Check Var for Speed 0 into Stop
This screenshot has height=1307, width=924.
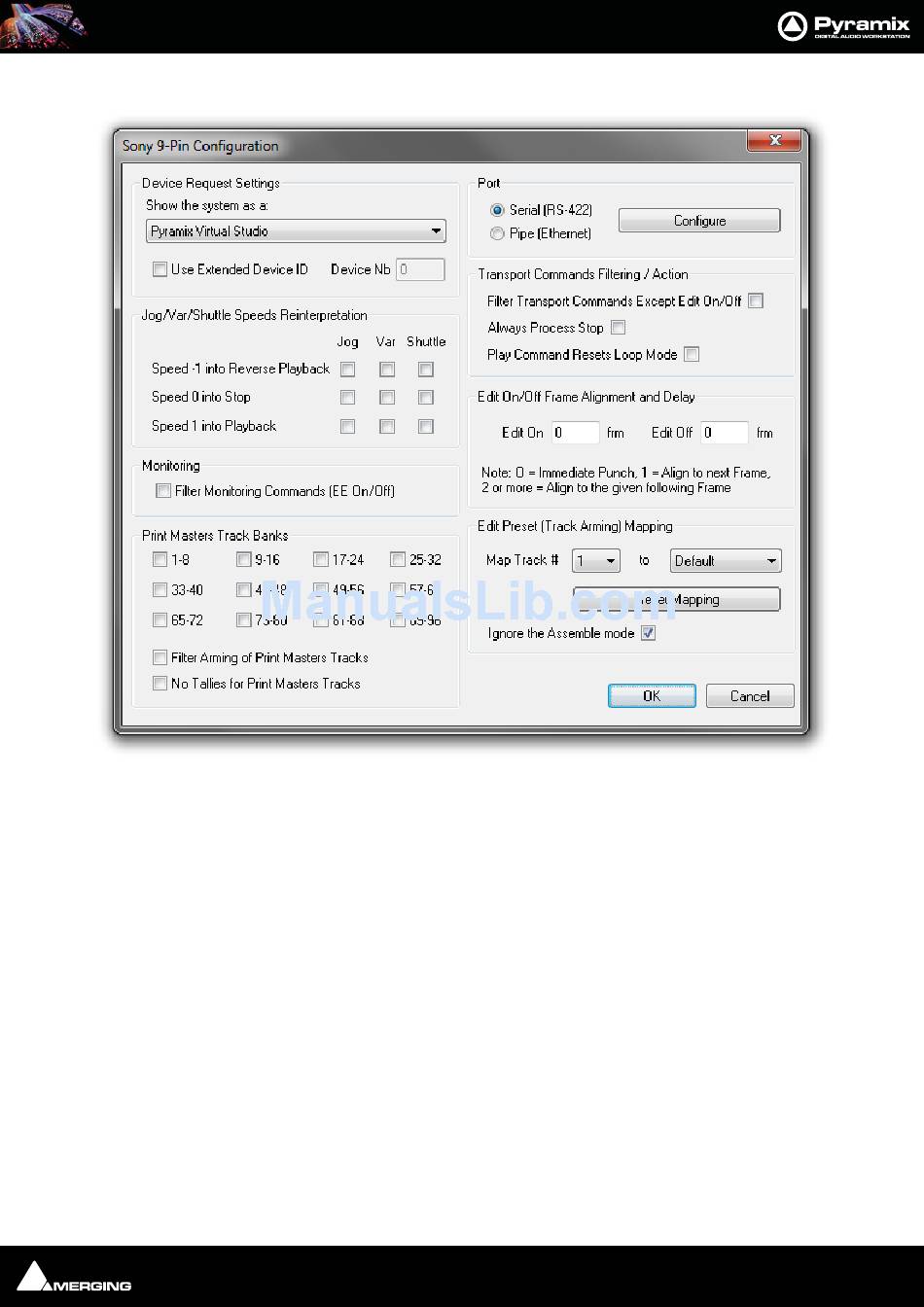[387, 397]
